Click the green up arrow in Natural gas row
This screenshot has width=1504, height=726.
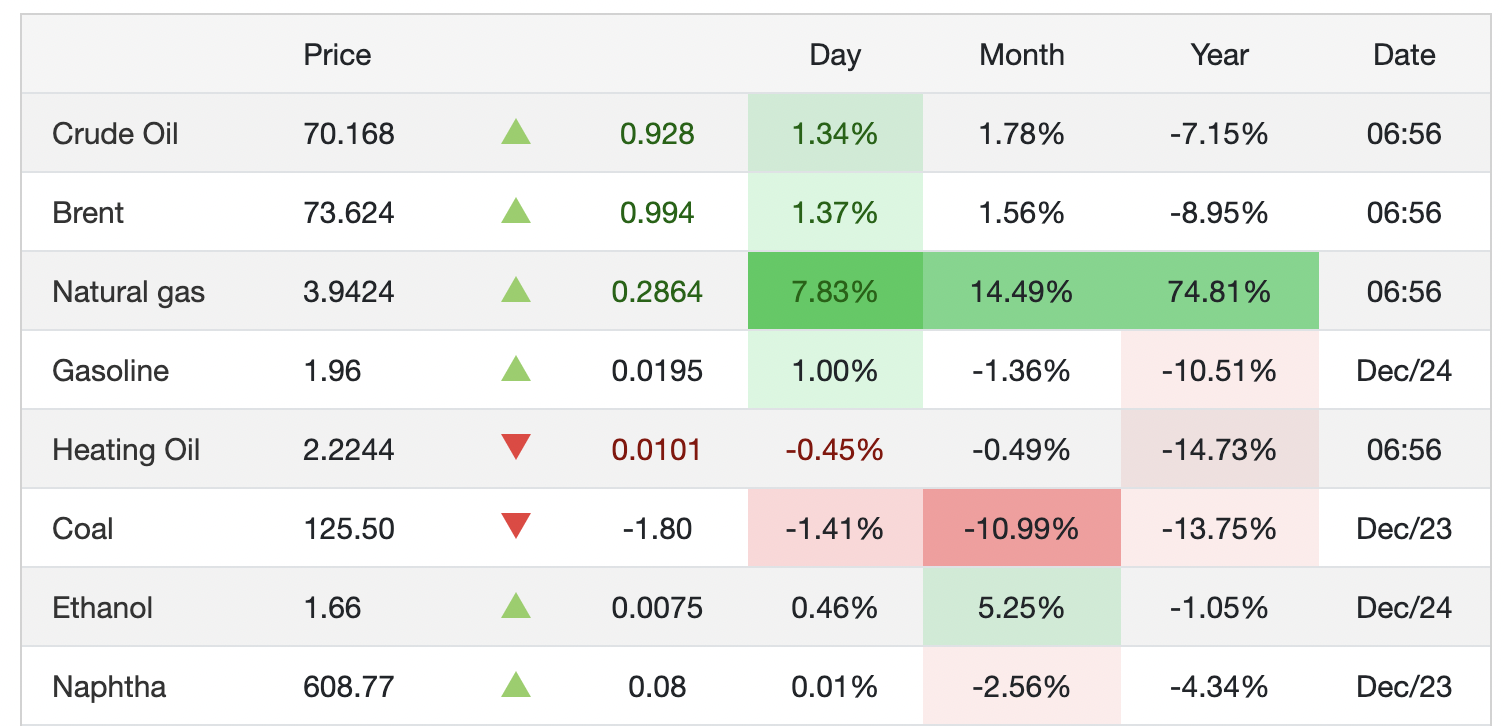pyautogui.click(x=516, y=290)
